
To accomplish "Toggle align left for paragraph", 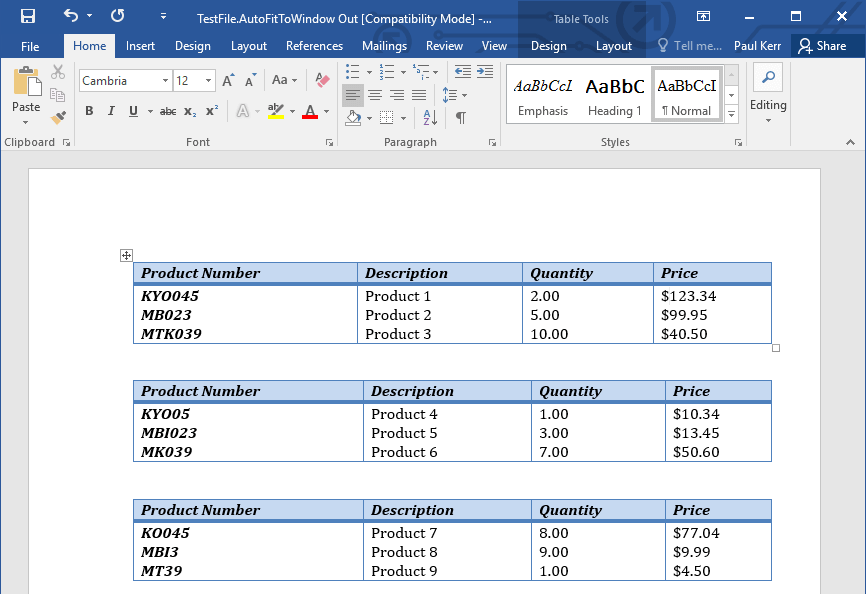I will point(352,95).
